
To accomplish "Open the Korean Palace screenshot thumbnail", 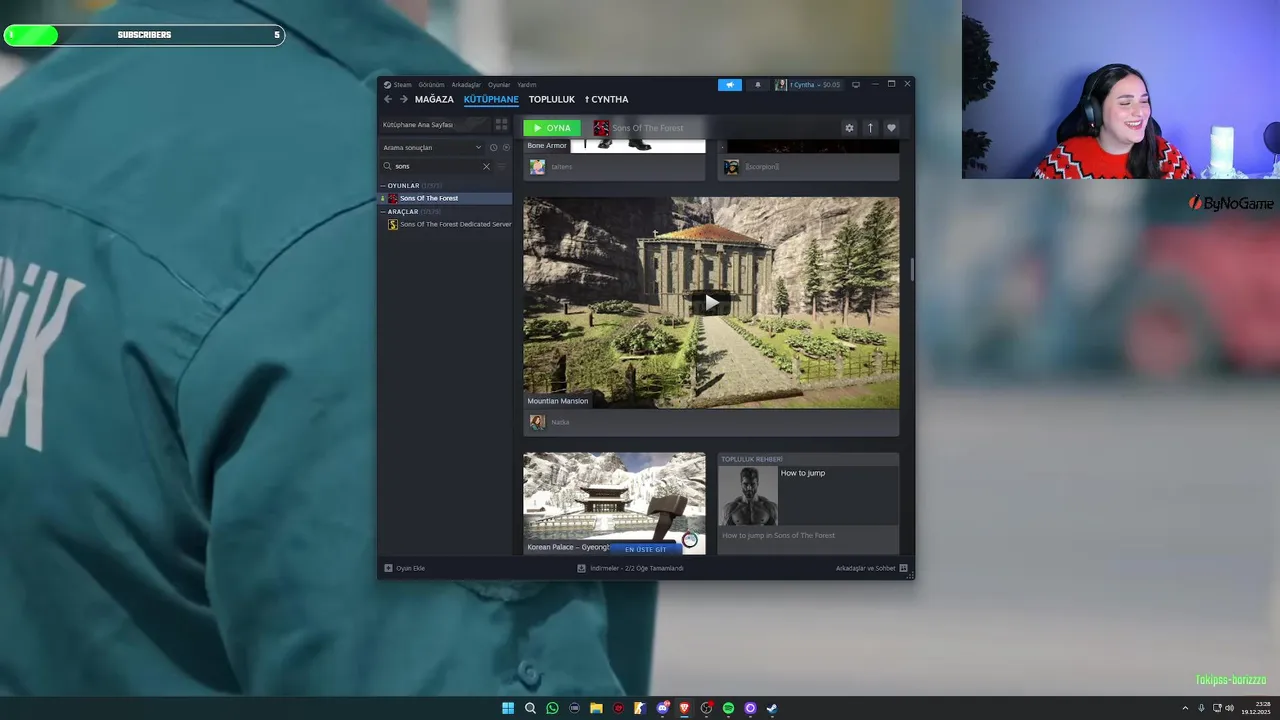I will [x=614, y=503].
